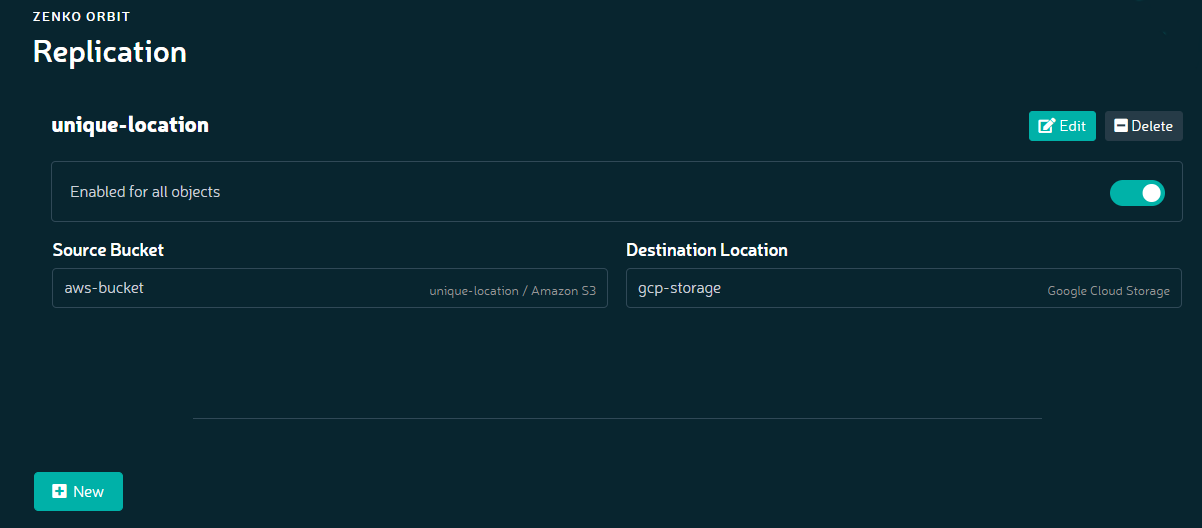The image size is (1202, 528).
Task: Click the Replication page heading
Action: point(110,51)
